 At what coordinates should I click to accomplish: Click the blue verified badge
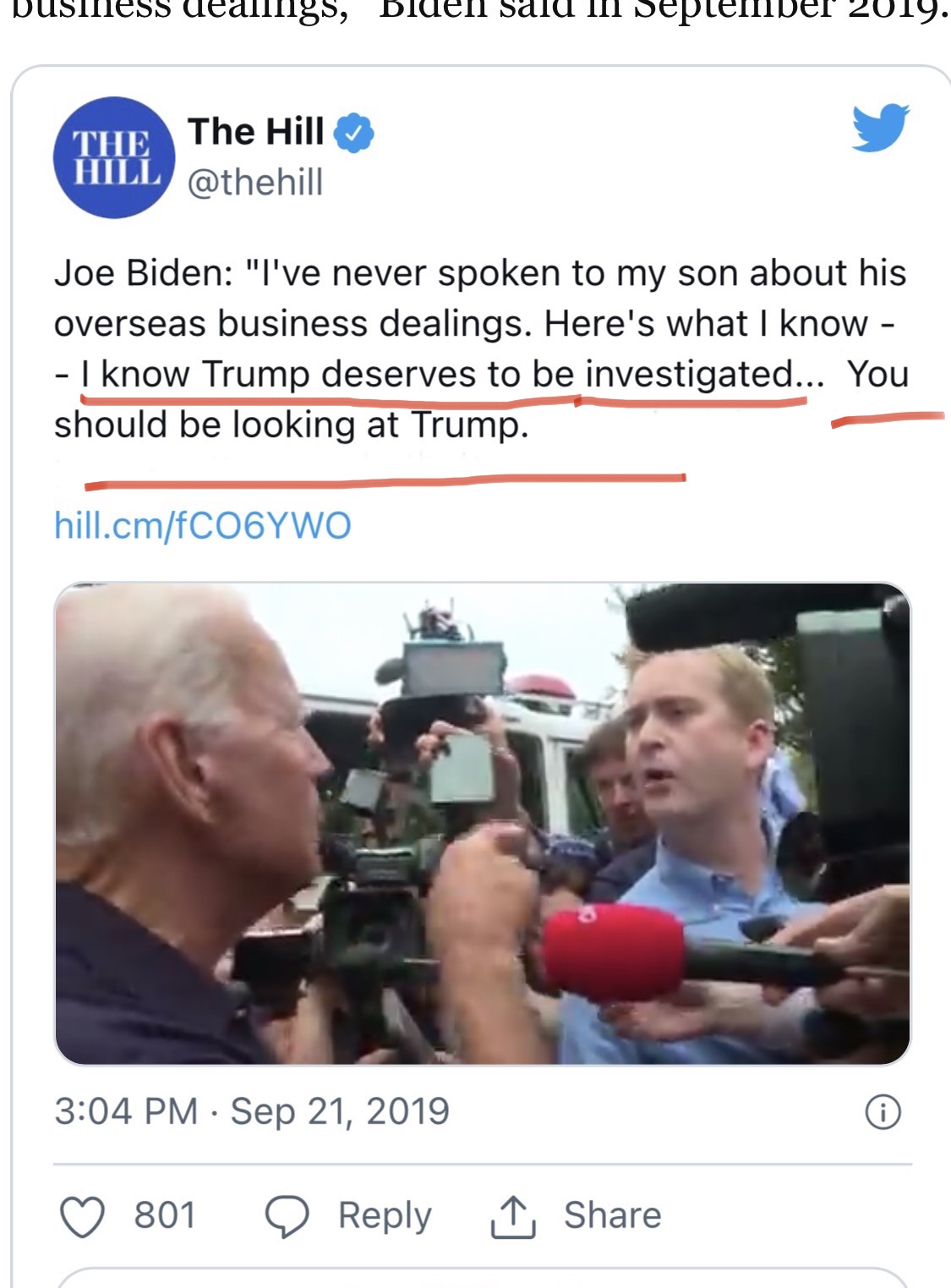coord(354,133)
